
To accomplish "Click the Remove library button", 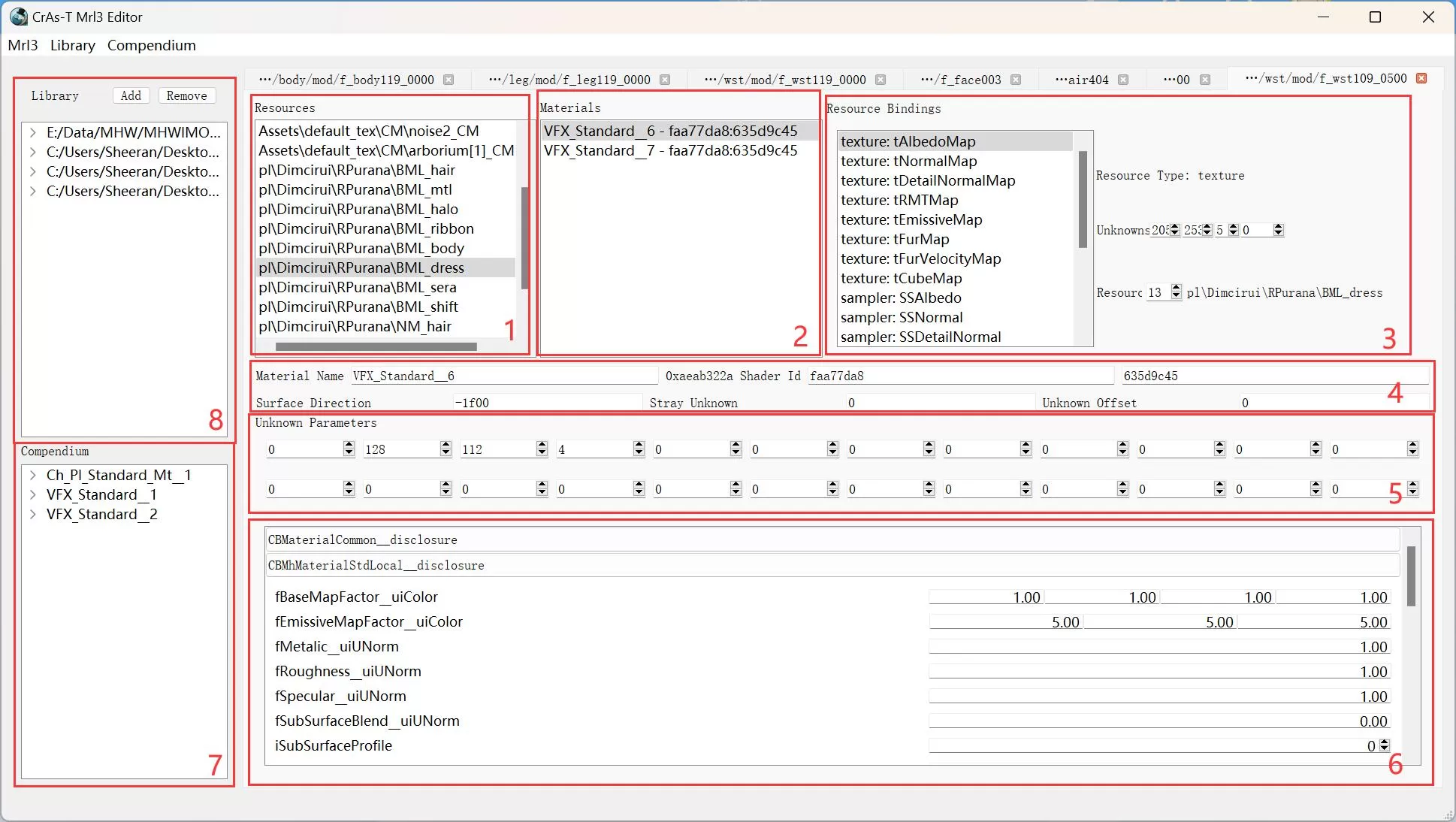I will 187,95.
